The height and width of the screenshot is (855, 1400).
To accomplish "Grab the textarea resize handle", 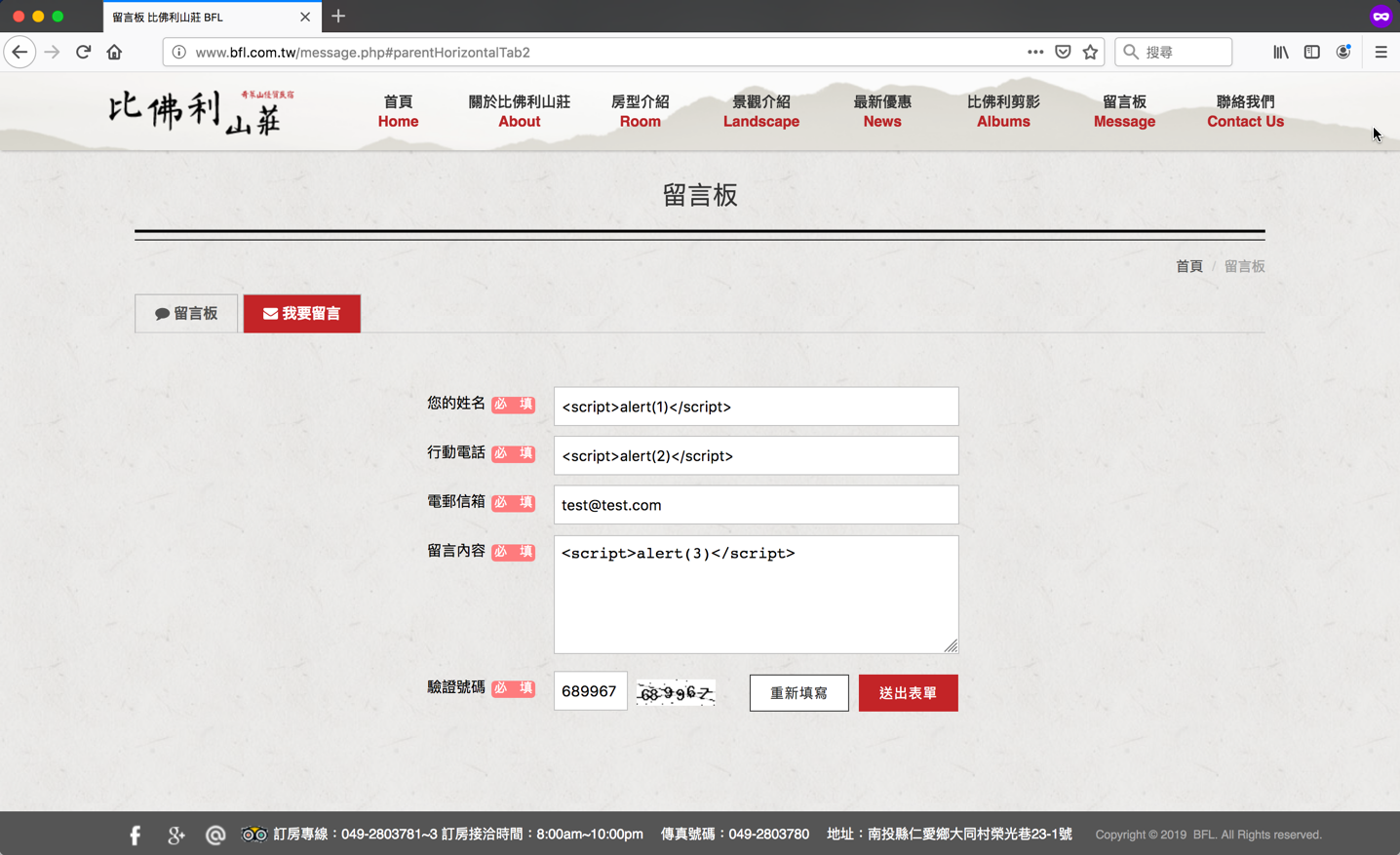I will [951, 645].
